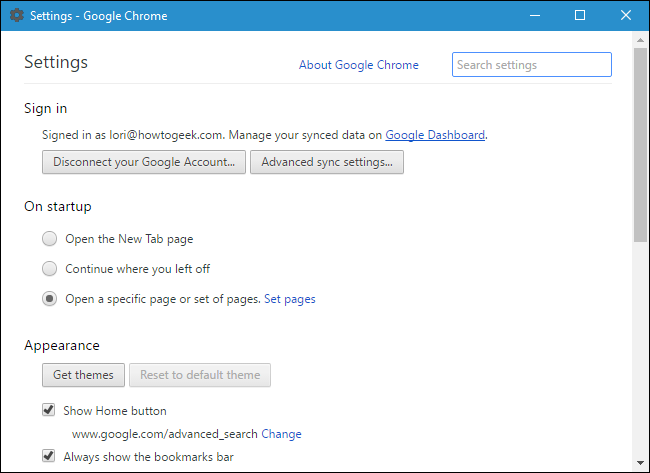The height and width of the screenshot is (473, 650).
Task: Select Open the New Tab page option
Action: pos(50,239)
